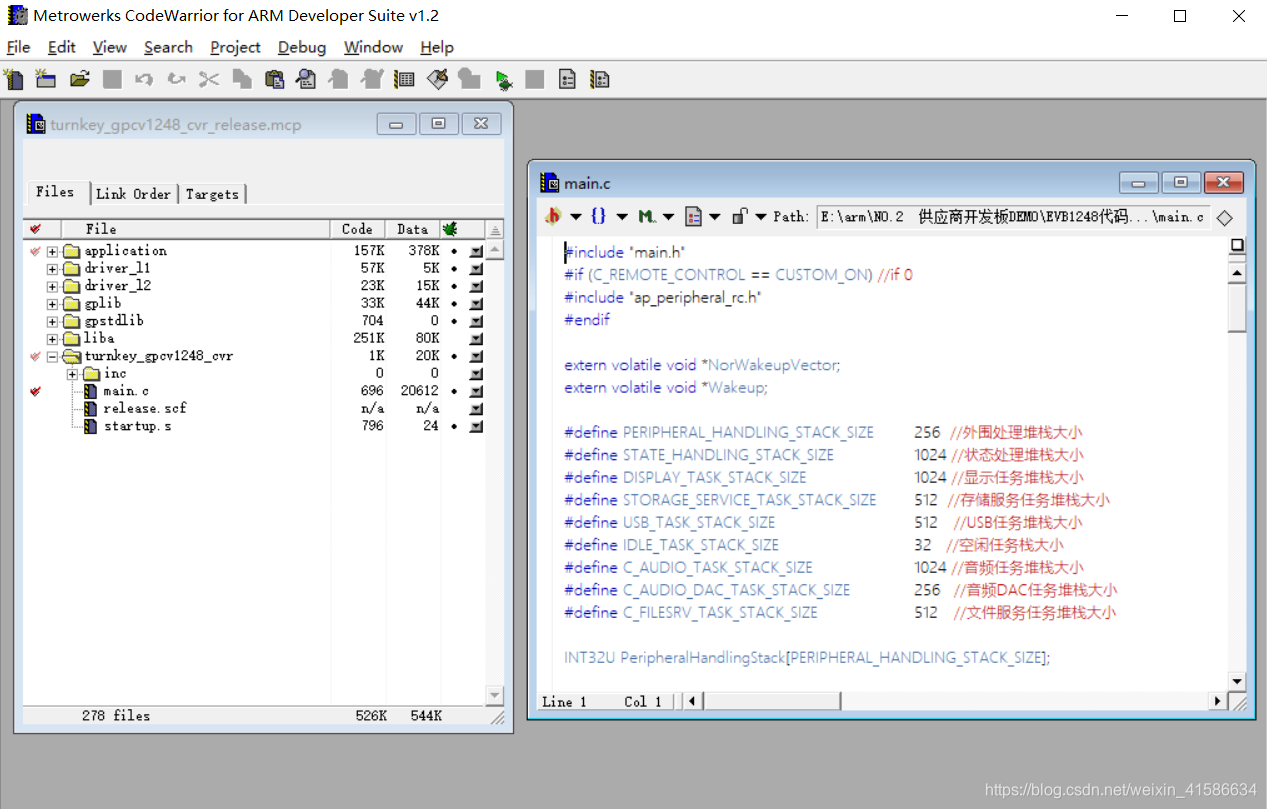This screenshot has height=809, width=1267.
Task: Collapse the turnkey_gpcv1248_cvr group
Action: pos(53,356)
